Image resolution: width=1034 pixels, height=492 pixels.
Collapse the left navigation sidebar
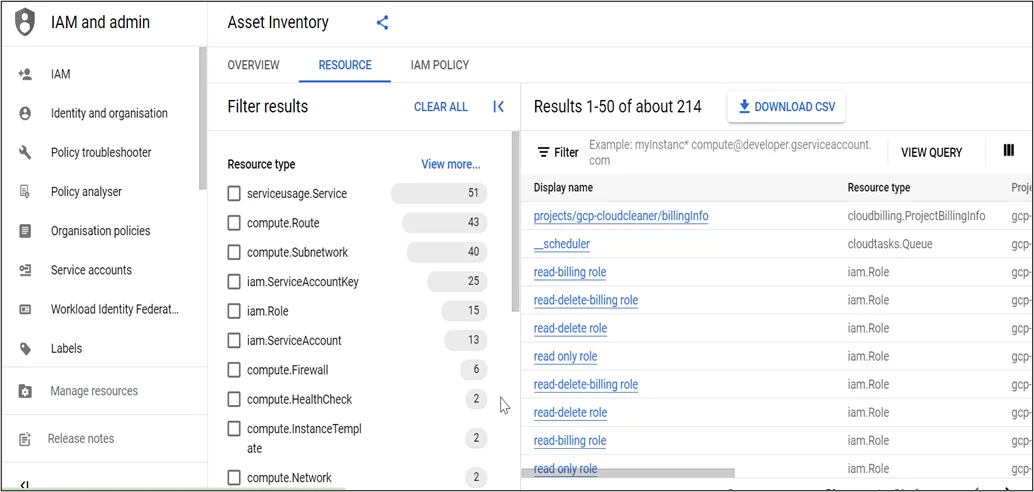point(24,485)
